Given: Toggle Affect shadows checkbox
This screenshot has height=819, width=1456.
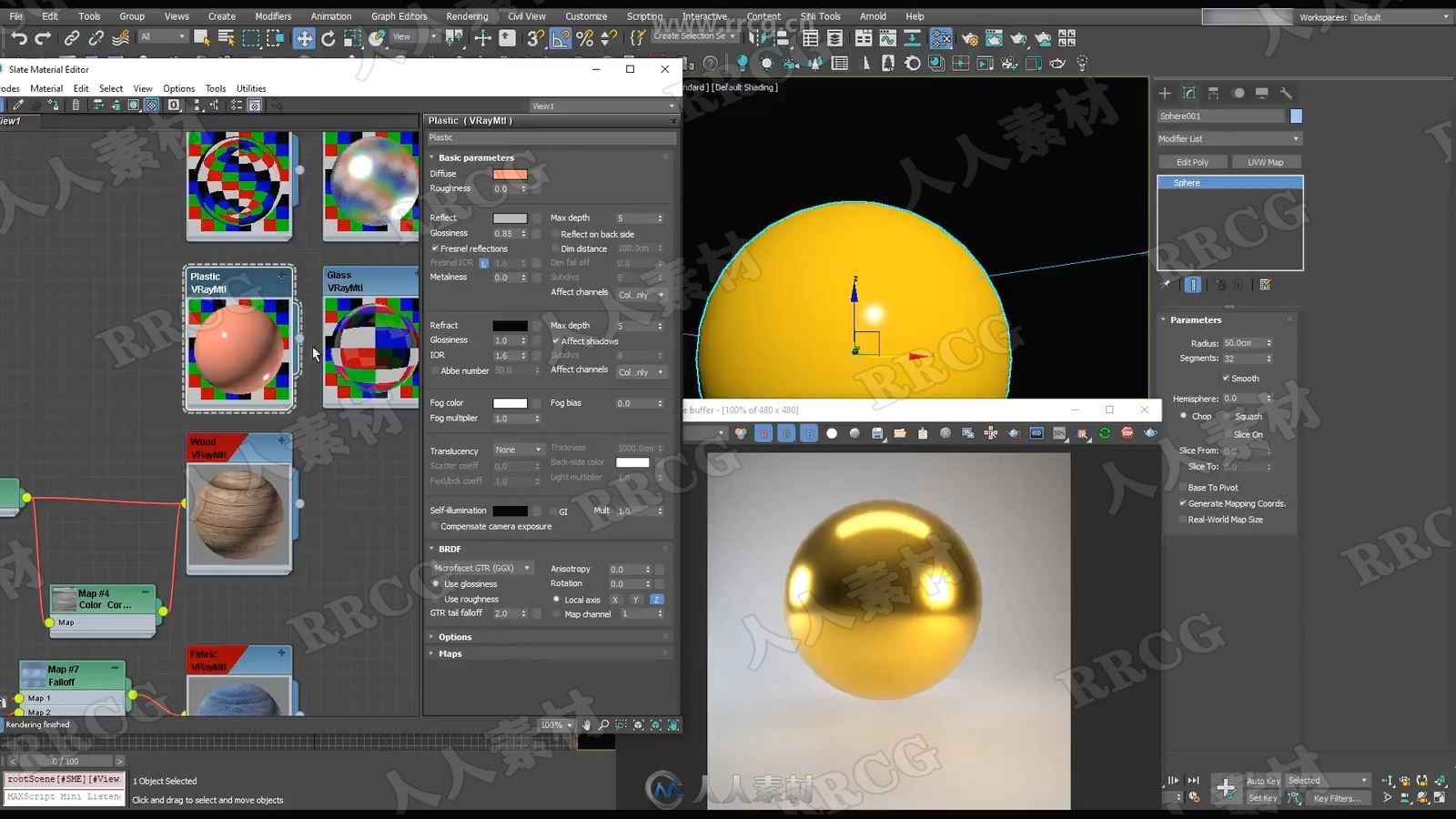Looking at the screenshot, I should (556, 341).
